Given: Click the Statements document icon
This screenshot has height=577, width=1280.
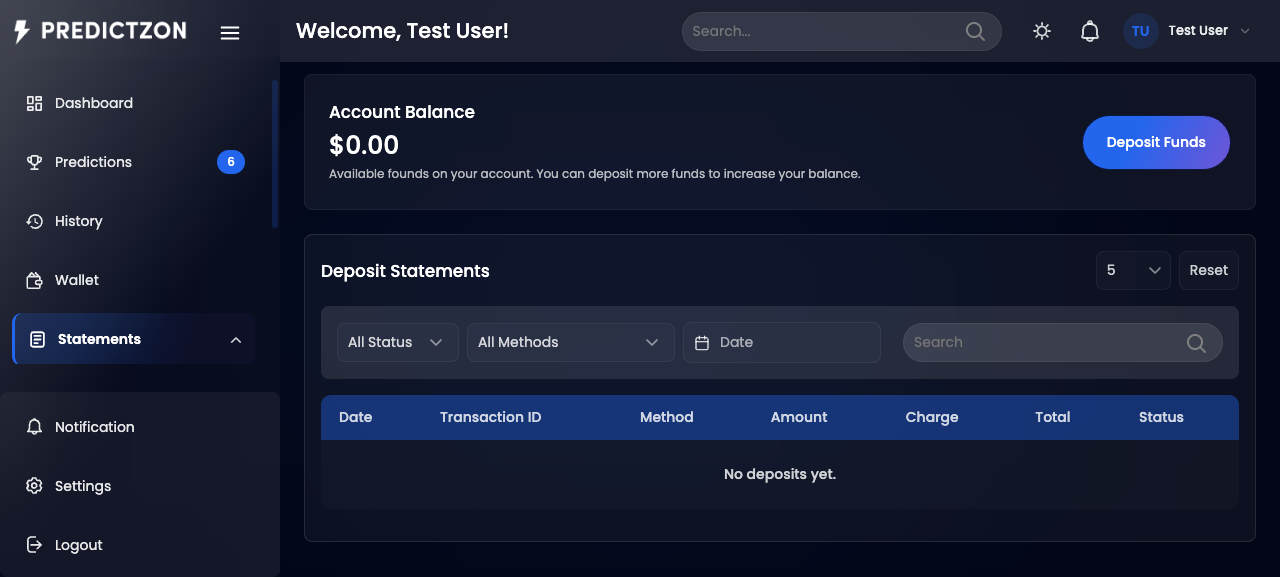Looking at the screenshot, I should (37, 339).
